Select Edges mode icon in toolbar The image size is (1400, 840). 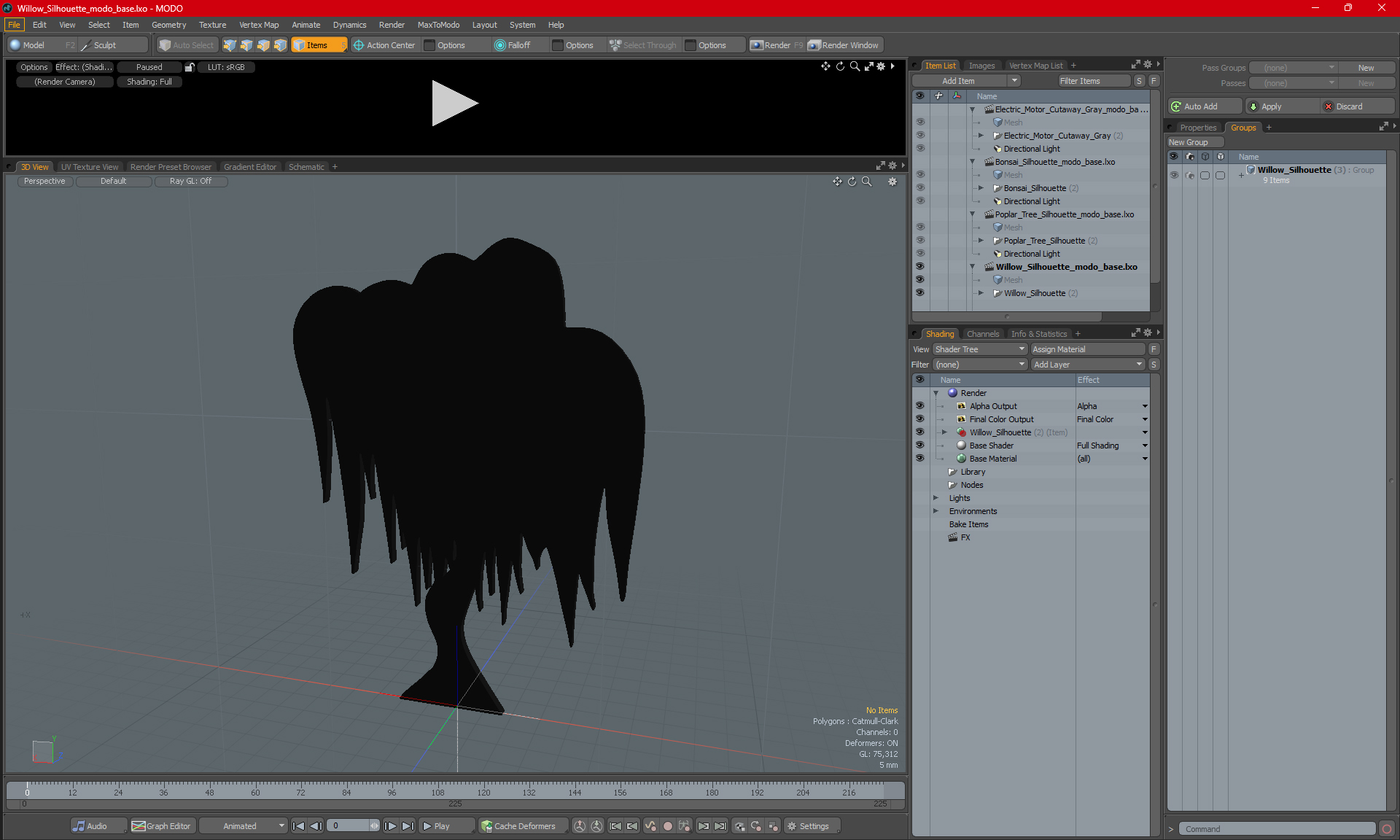pyautogui.click(x=246, y=45)
